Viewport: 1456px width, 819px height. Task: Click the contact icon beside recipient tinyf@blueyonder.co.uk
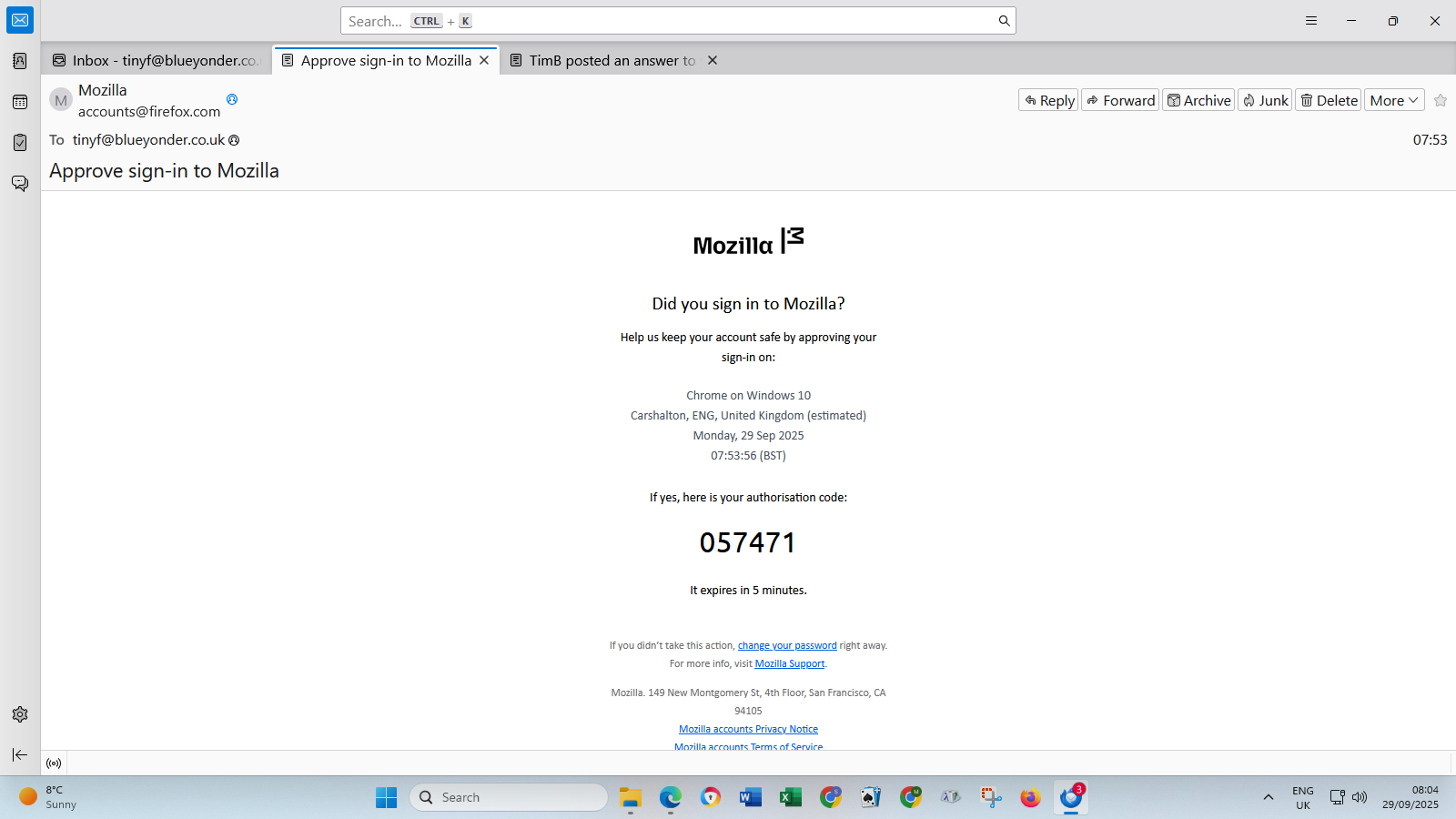tap(234, 140)
